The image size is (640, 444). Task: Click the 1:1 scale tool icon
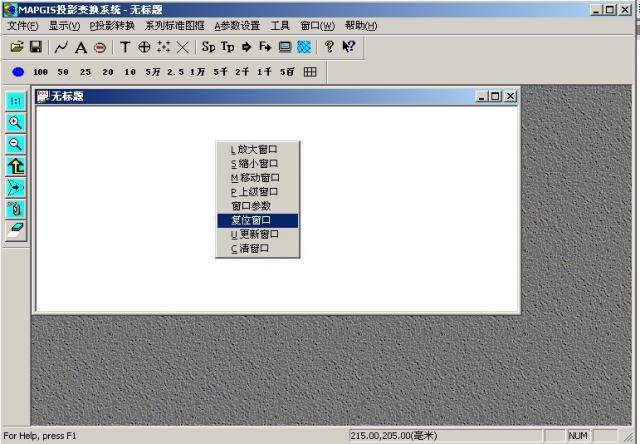(x=16, y=100)
